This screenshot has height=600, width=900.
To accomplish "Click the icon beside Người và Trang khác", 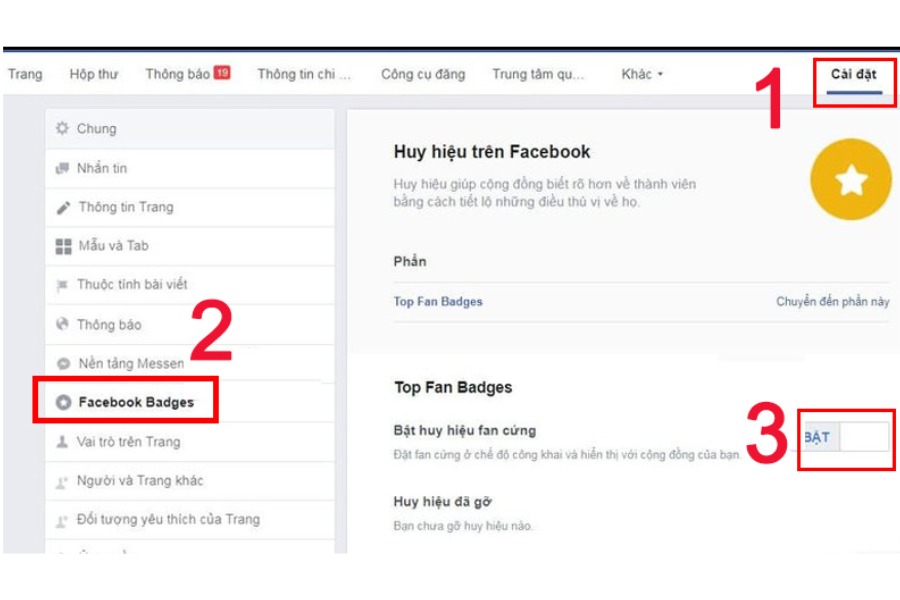I will coord(62,481).
